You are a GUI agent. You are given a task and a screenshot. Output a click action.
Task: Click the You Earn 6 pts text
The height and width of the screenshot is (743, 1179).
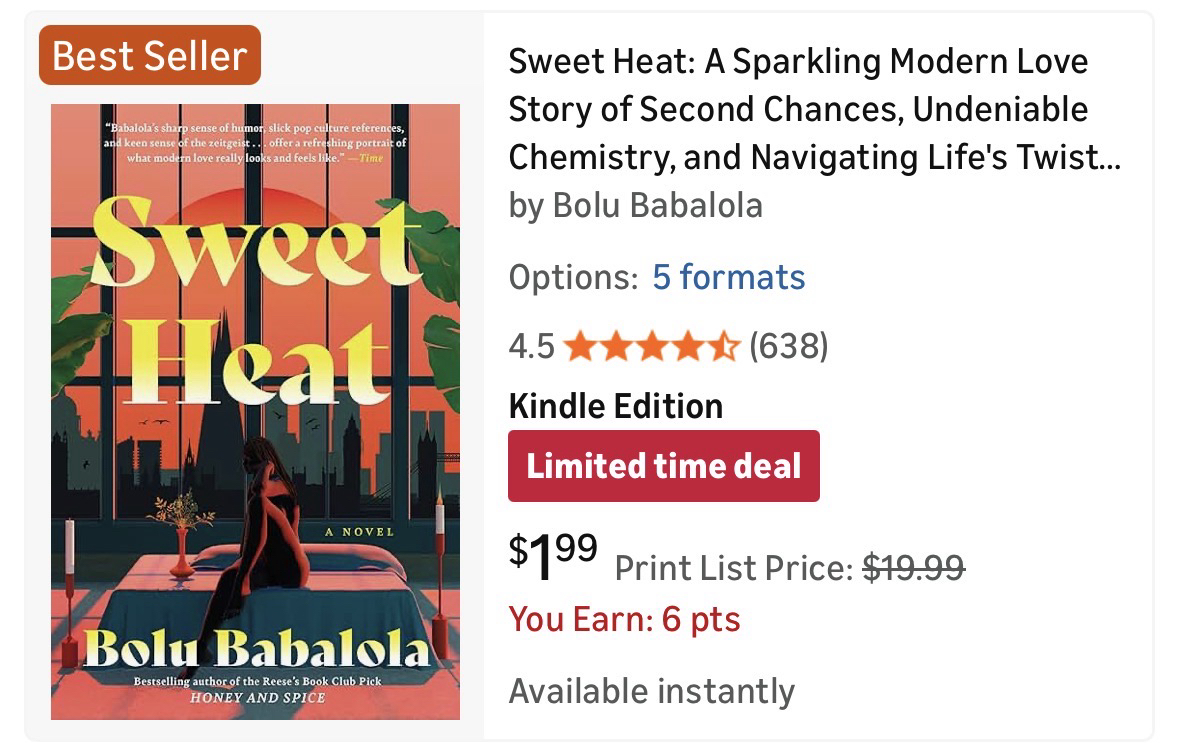(x=624, y=619)
